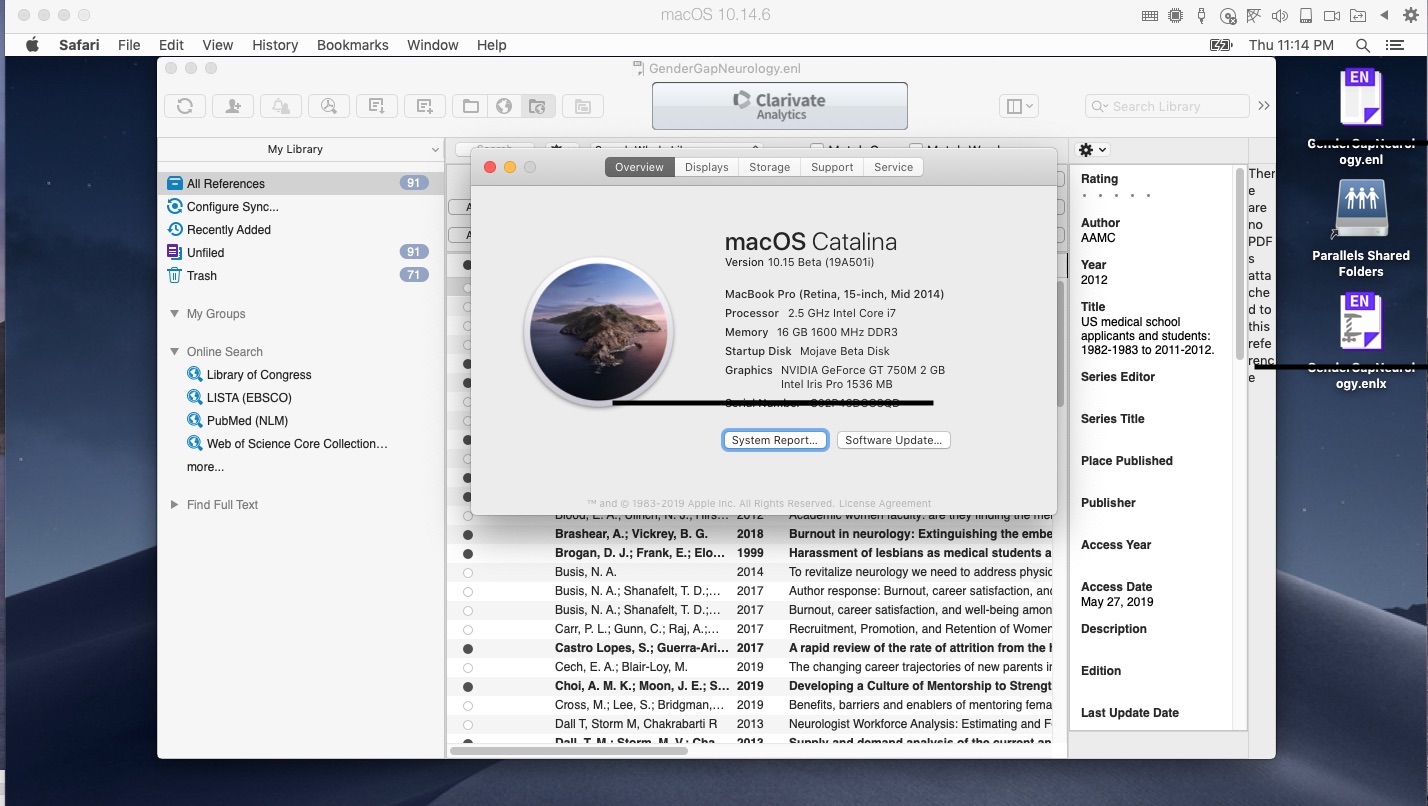Open the License Agreement link
The width and height of the screenshot is (1428, 806).
885,503
